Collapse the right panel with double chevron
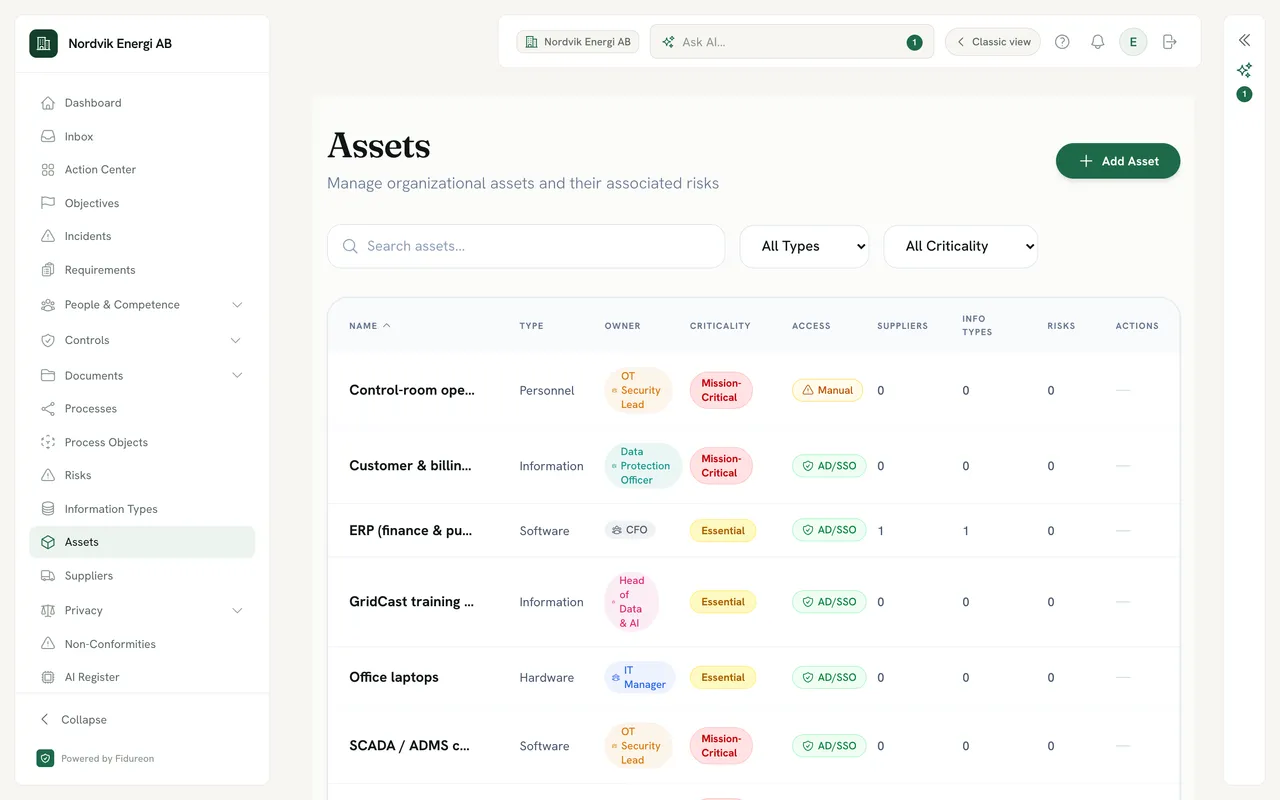 (1244, 40)
